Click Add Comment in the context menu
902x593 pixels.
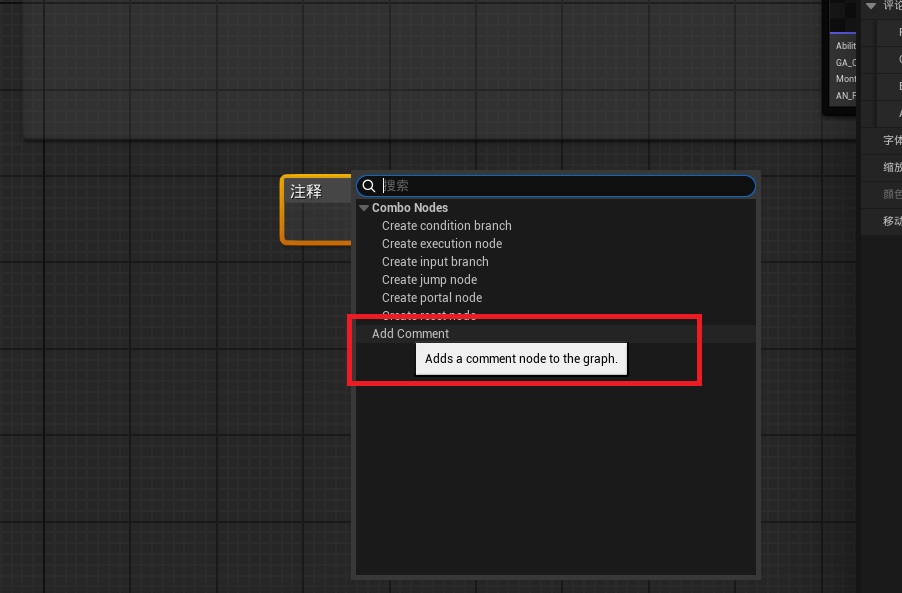tap(410, 334)
